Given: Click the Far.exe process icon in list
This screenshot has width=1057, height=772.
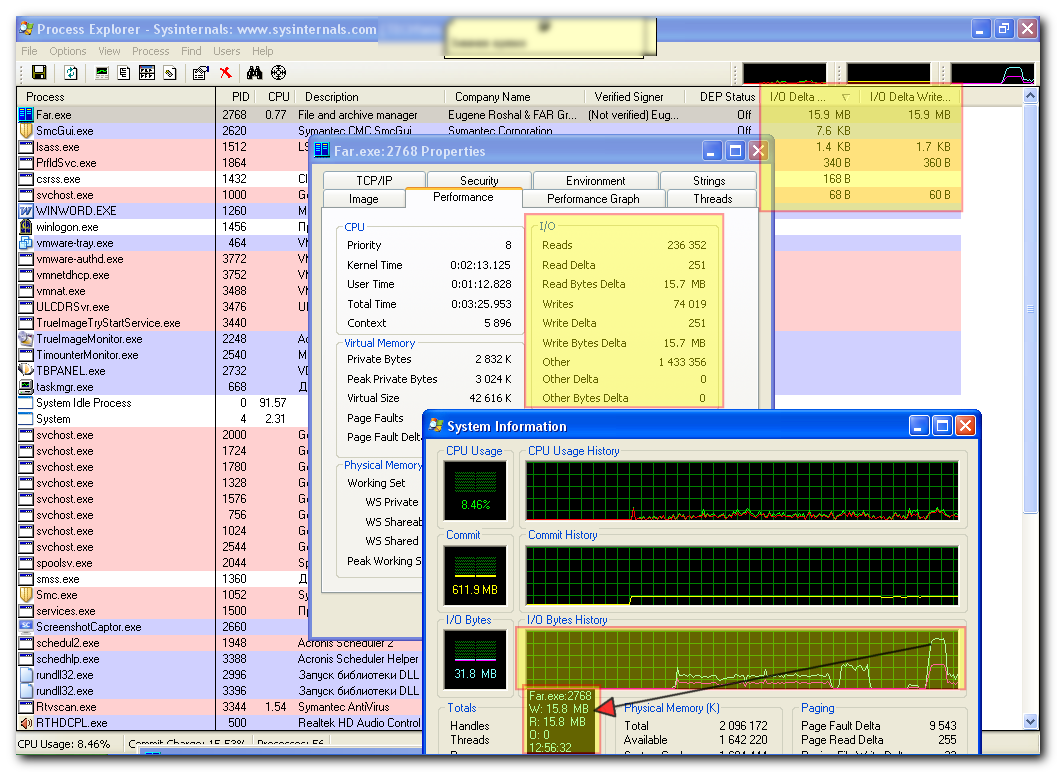Looking at the screenshot, I should [26, 115].
